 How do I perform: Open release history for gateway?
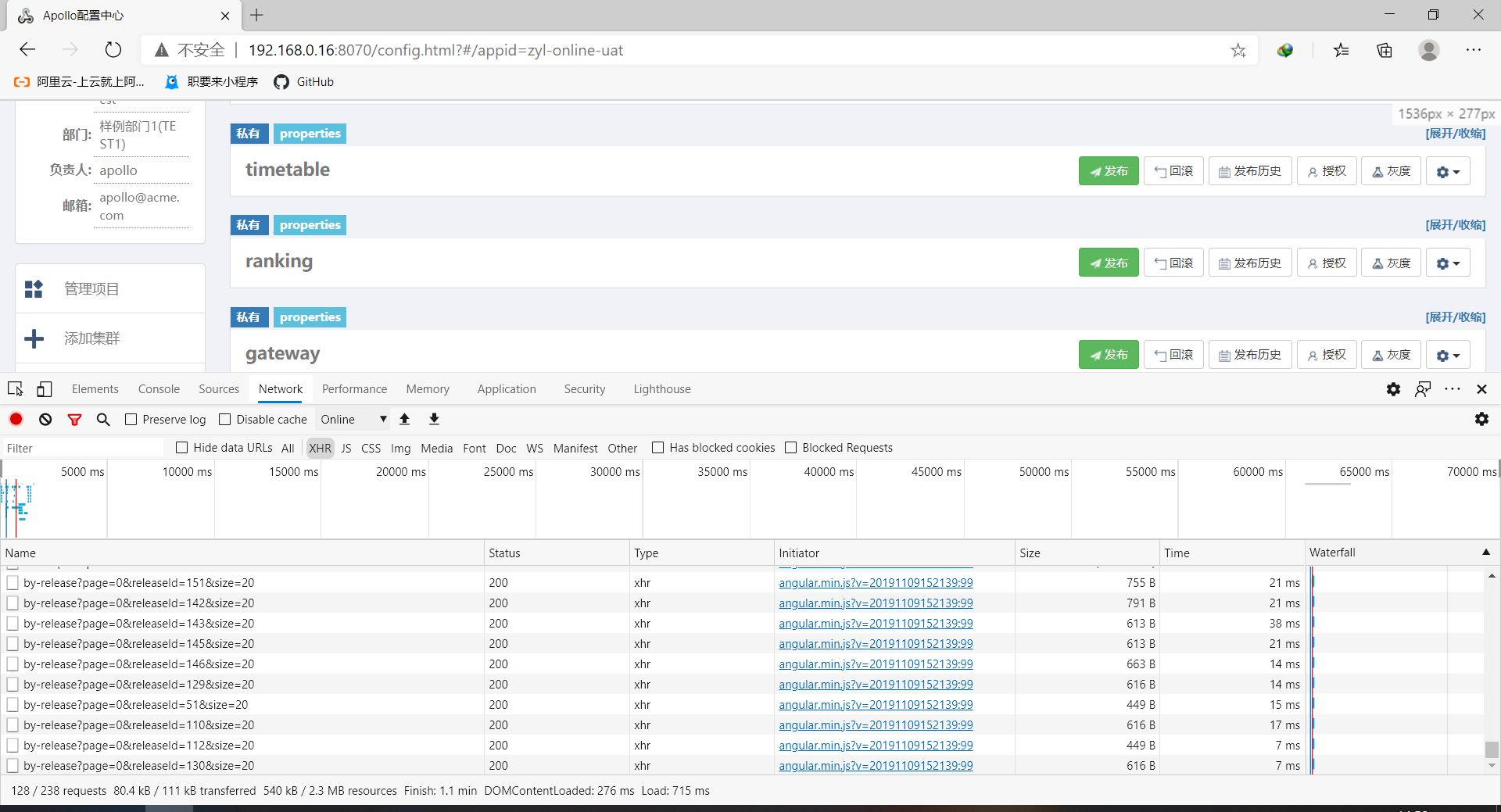tap(1250, 355)
